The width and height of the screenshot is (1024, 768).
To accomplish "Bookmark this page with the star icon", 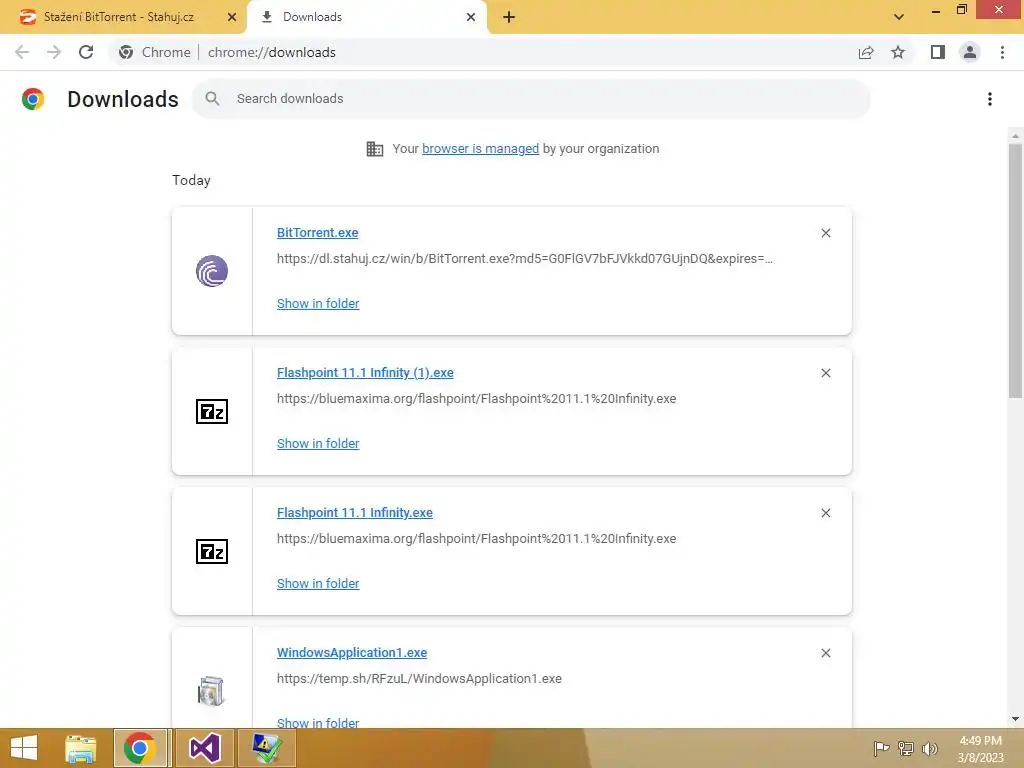I will tap(898, 52).
